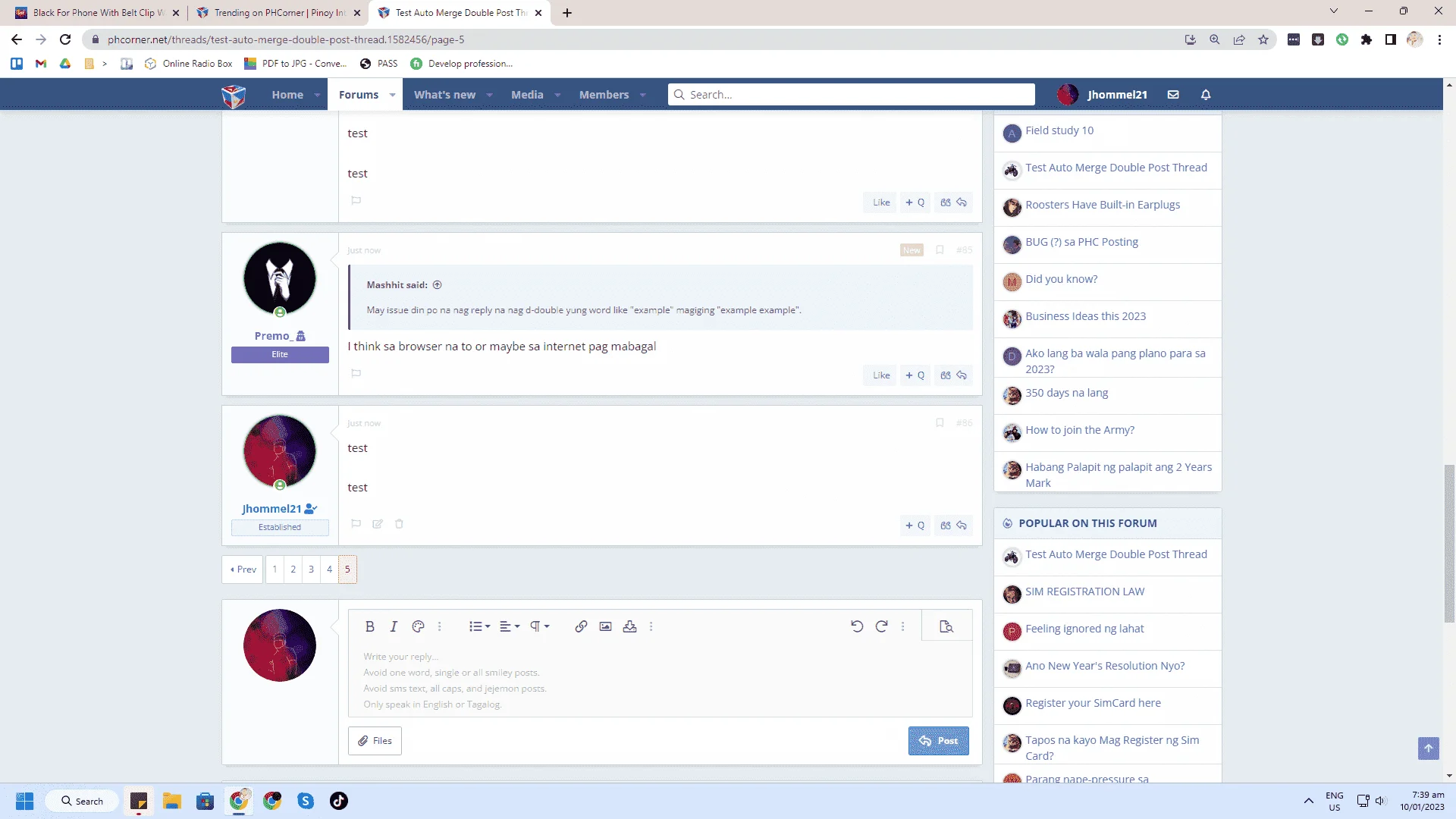Switch to the Black For Phone browser tab
The width and height of the screenshot is (1456, 819).
[x=97, y=13]
